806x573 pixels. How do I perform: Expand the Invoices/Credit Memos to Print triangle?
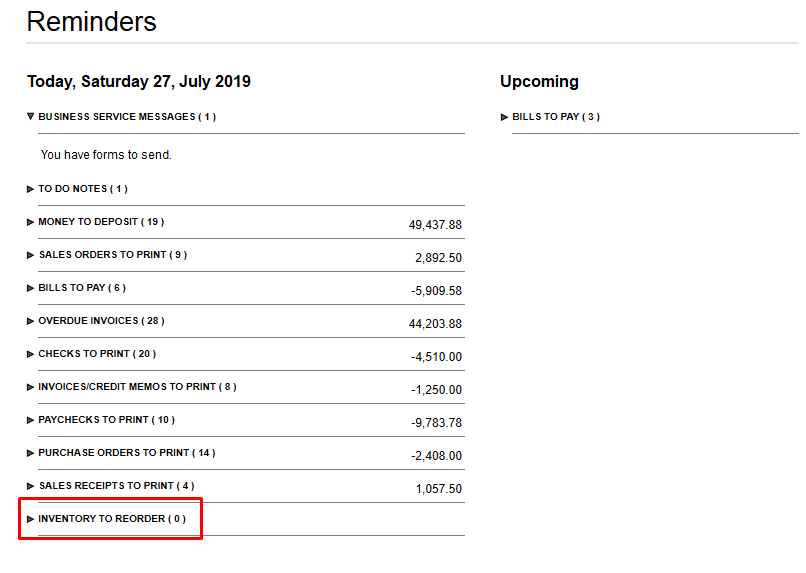pos(31,387)
